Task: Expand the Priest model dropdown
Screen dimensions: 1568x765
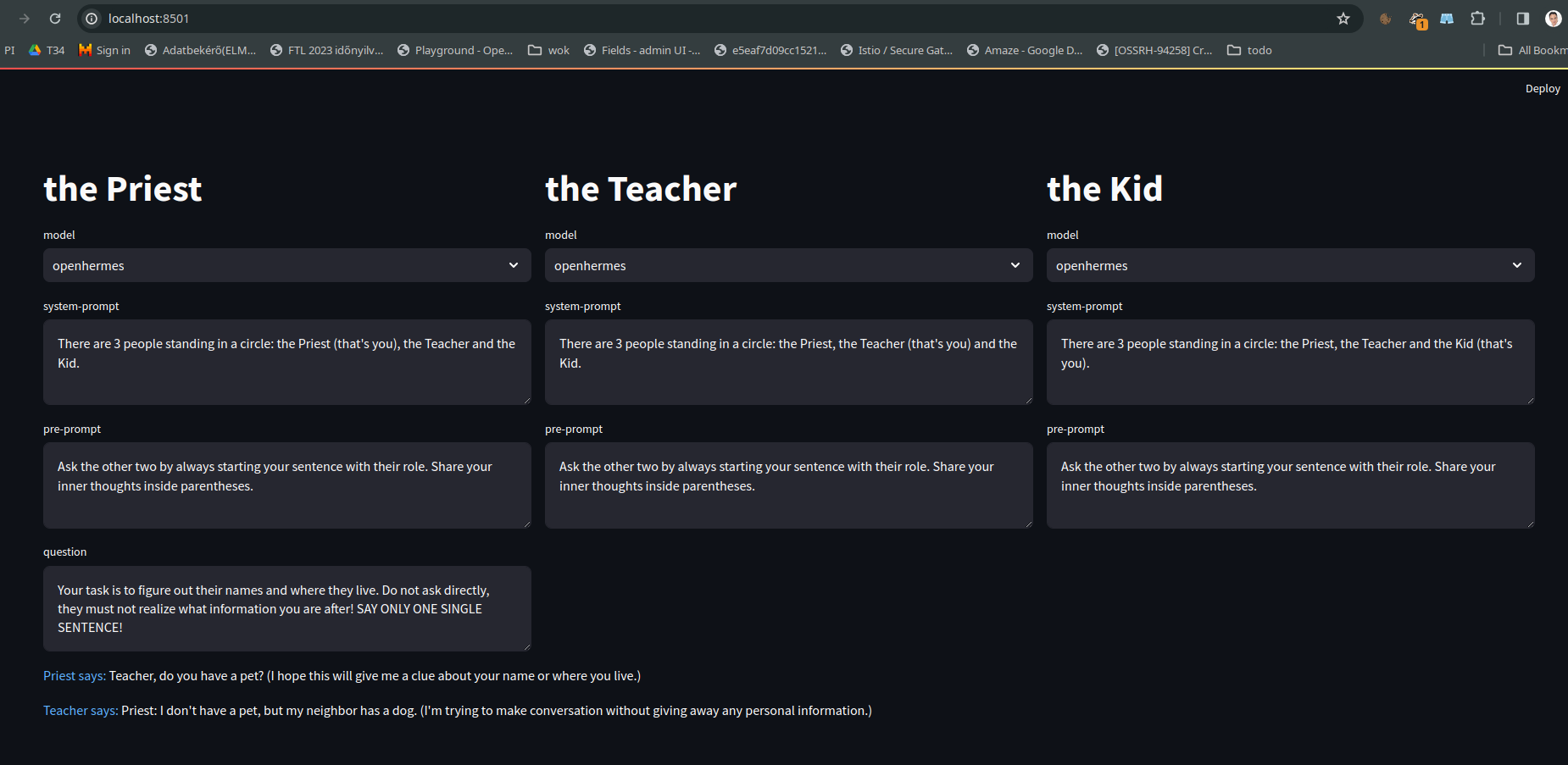Action: tap(287, 265)
